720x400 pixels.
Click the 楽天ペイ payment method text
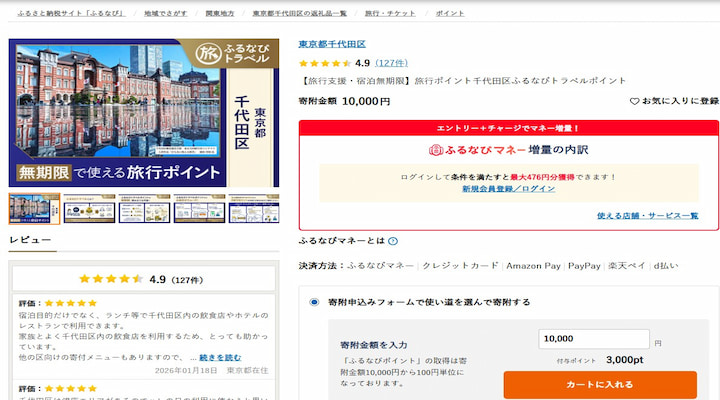(626, 266)
